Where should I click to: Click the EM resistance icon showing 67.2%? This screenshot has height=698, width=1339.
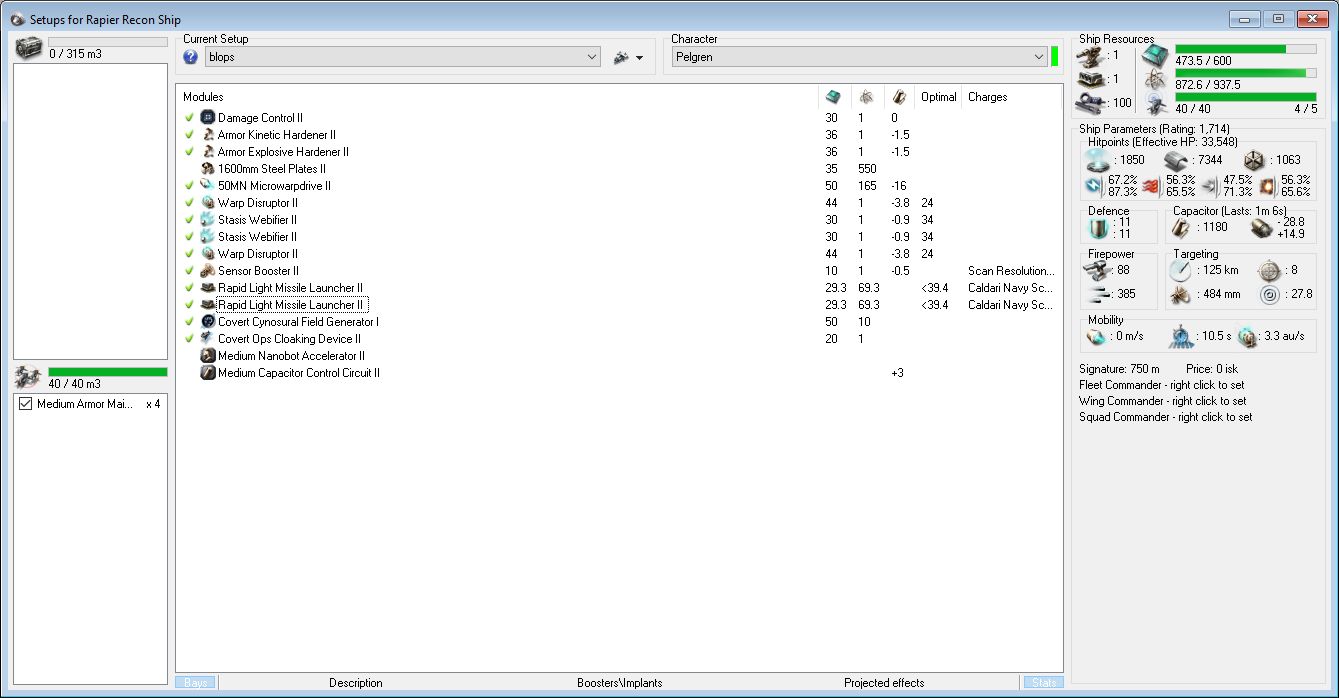click(x=1096, y=186)
